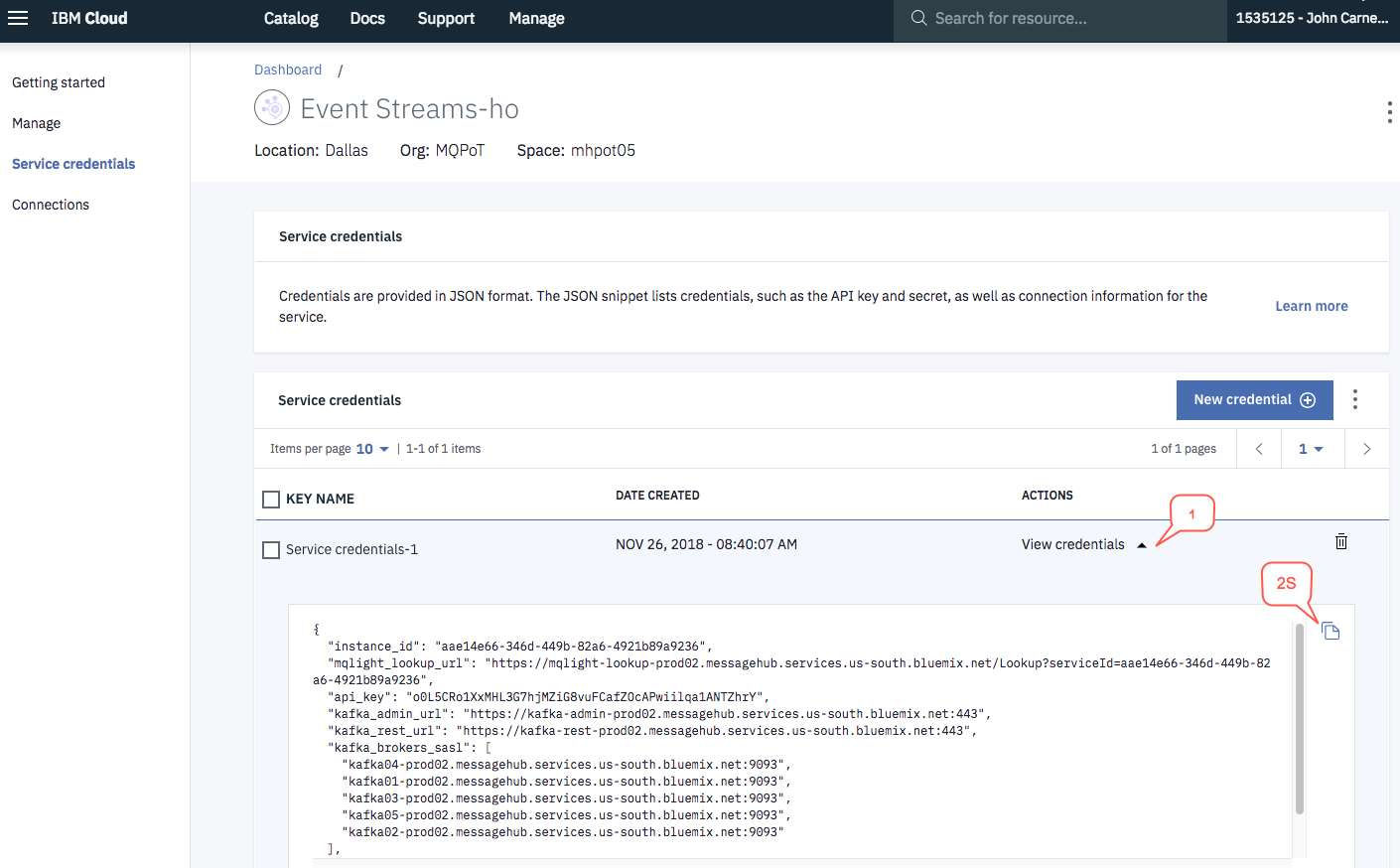Click the 1-1 of 1 items text
Screen dimensions: 1400x868
pyautogui.click(x=443, y=449)
